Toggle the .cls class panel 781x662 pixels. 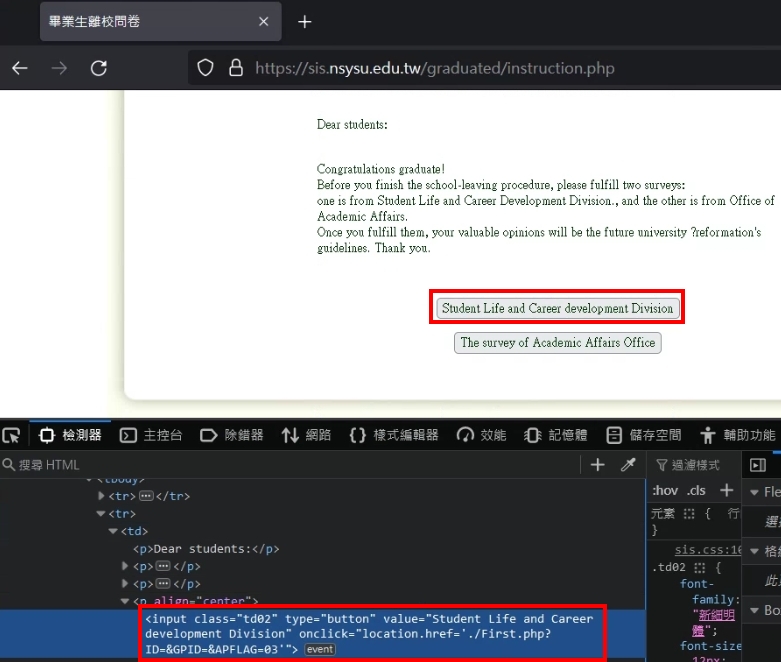[696, 491]
